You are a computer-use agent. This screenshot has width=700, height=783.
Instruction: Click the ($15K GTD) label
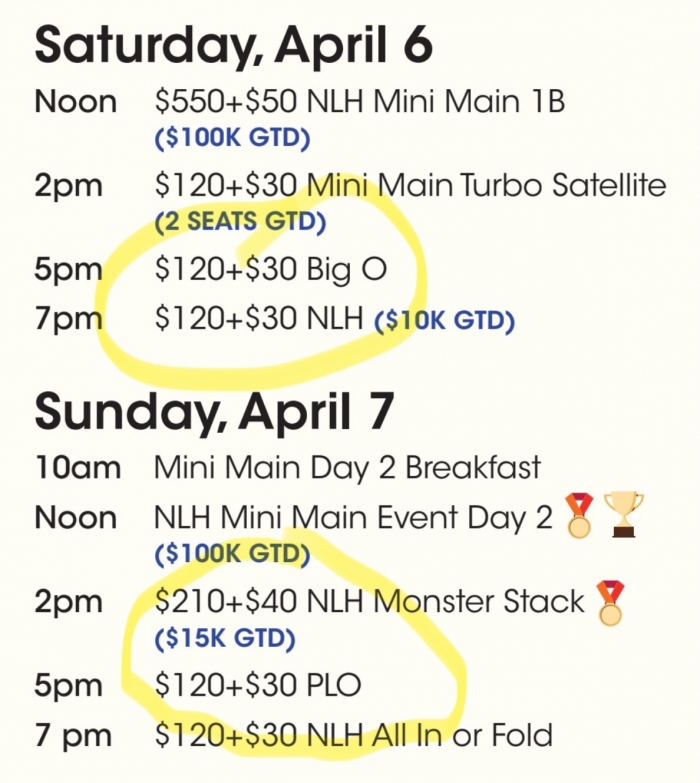225,638
